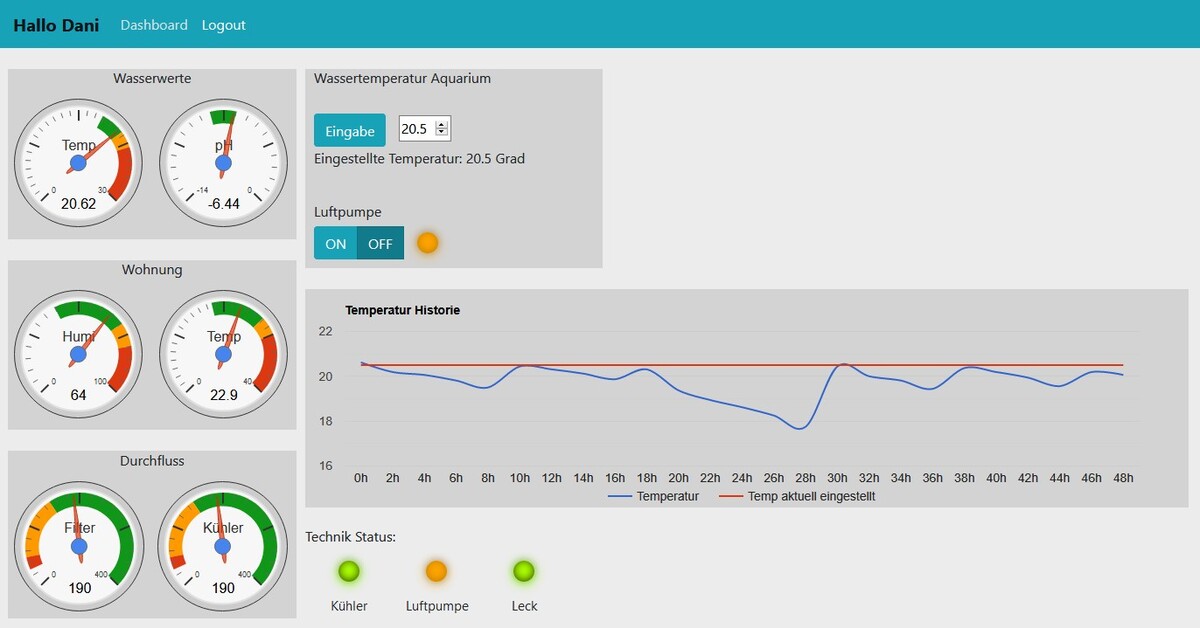Click the green Kühler status LED
1200x628 pixels.
pos(349,571)
